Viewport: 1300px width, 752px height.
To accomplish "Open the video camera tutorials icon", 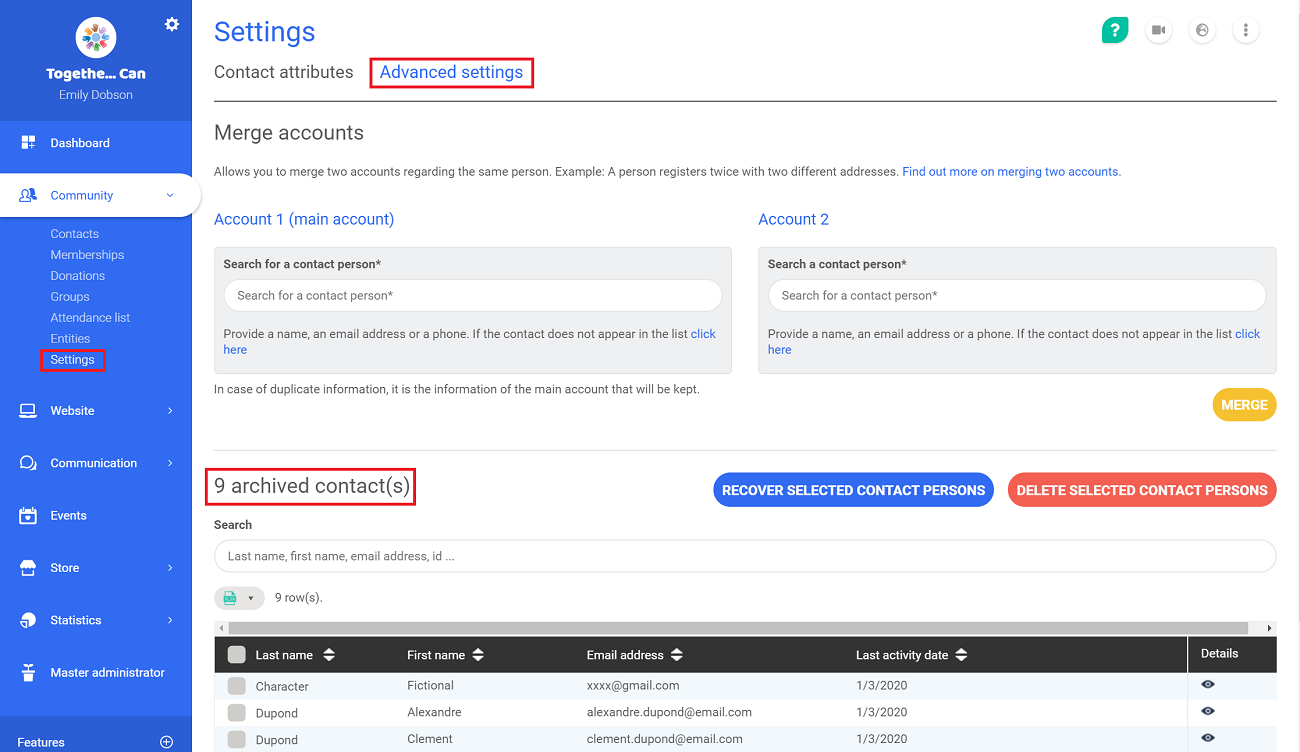I will click(x=1159, y=30).
